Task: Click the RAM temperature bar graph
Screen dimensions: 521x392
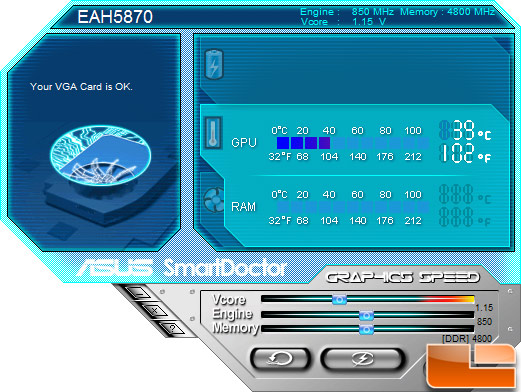Action: [x=353, y=207]
